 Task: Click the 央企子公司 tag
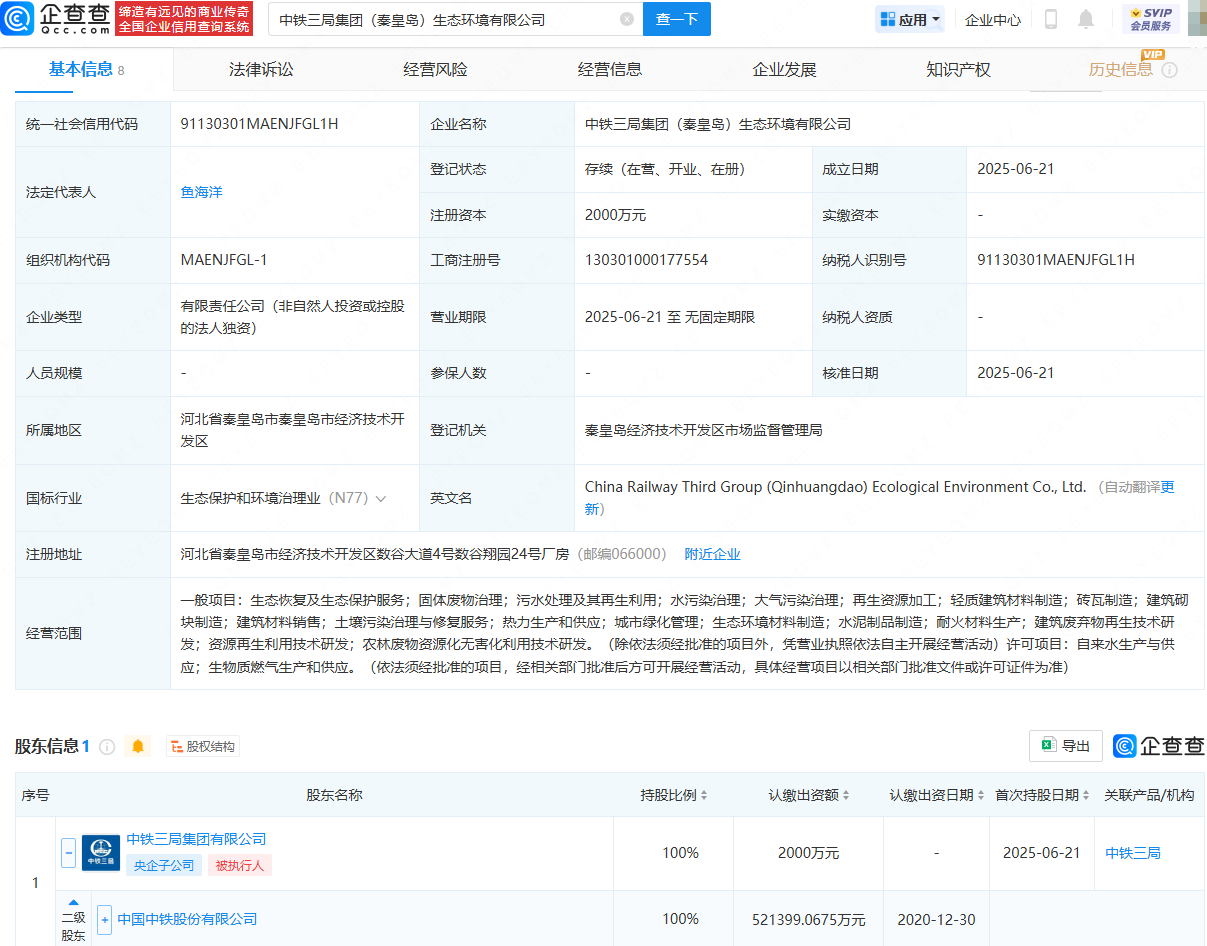[164, 865]
